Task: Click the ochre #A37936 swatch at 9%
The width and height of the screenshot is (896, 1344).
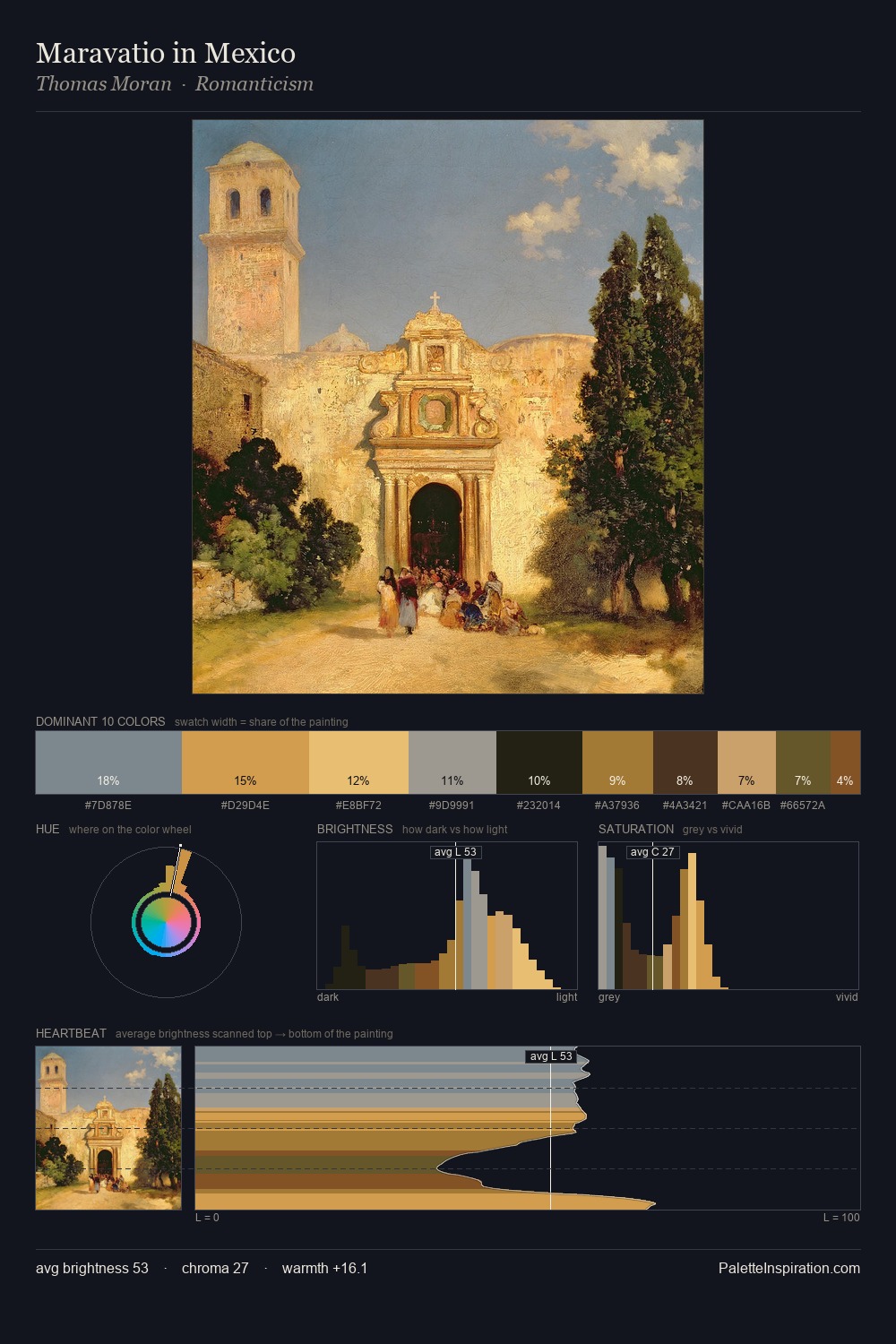Action: 617,762
